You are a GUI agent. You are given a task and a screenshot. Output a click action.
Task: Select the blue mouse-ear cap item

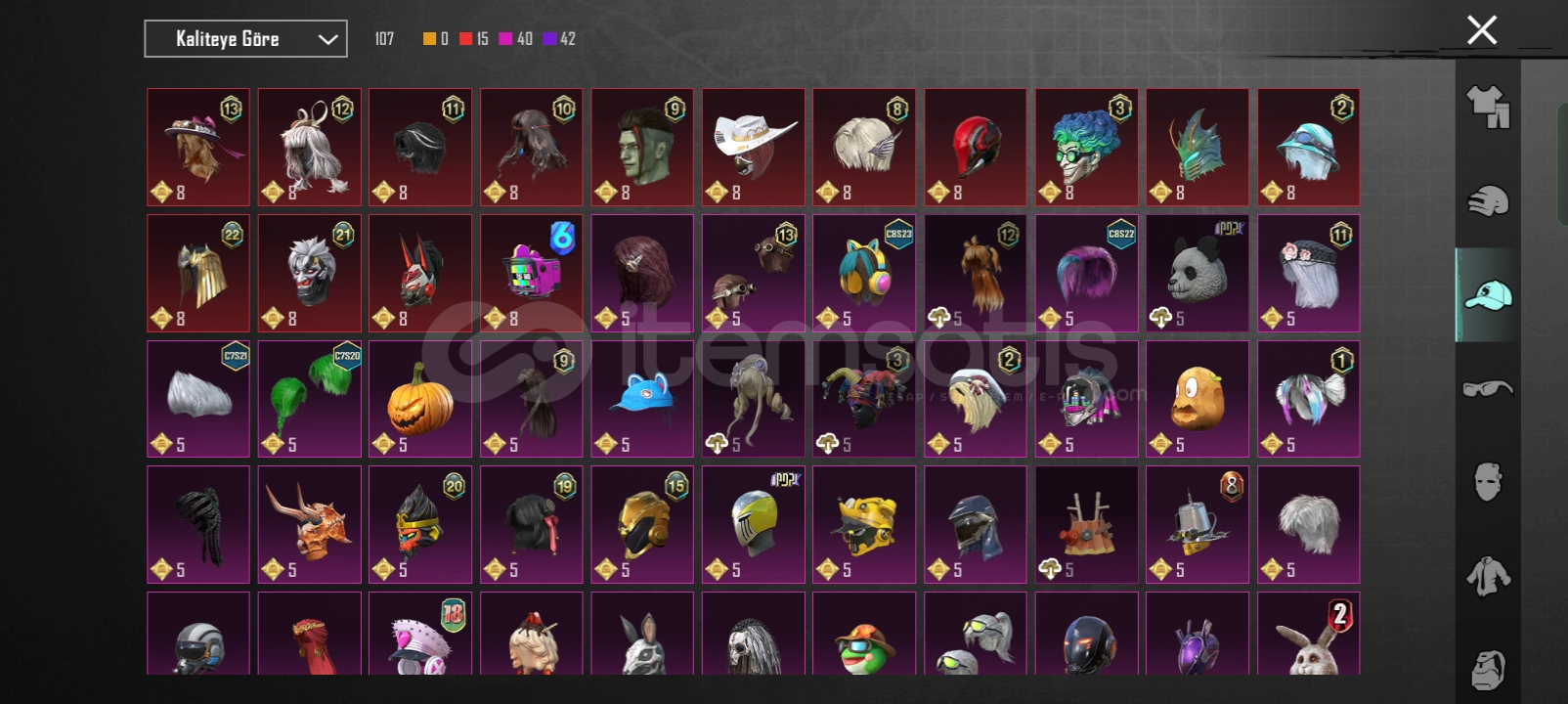click(x=642, y=399)
